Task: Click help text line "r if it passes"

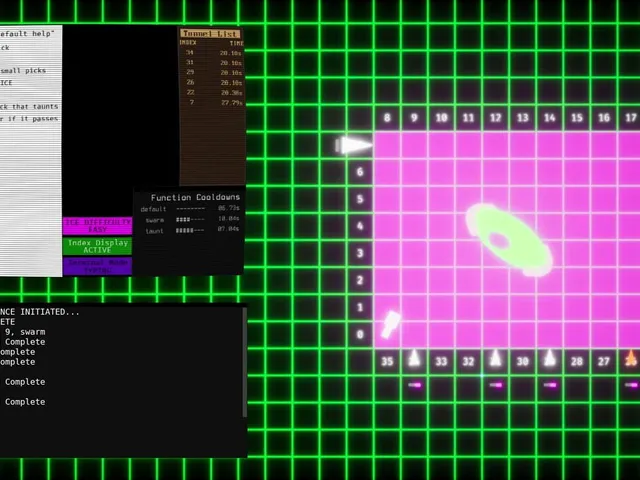Action: (29, 119)
